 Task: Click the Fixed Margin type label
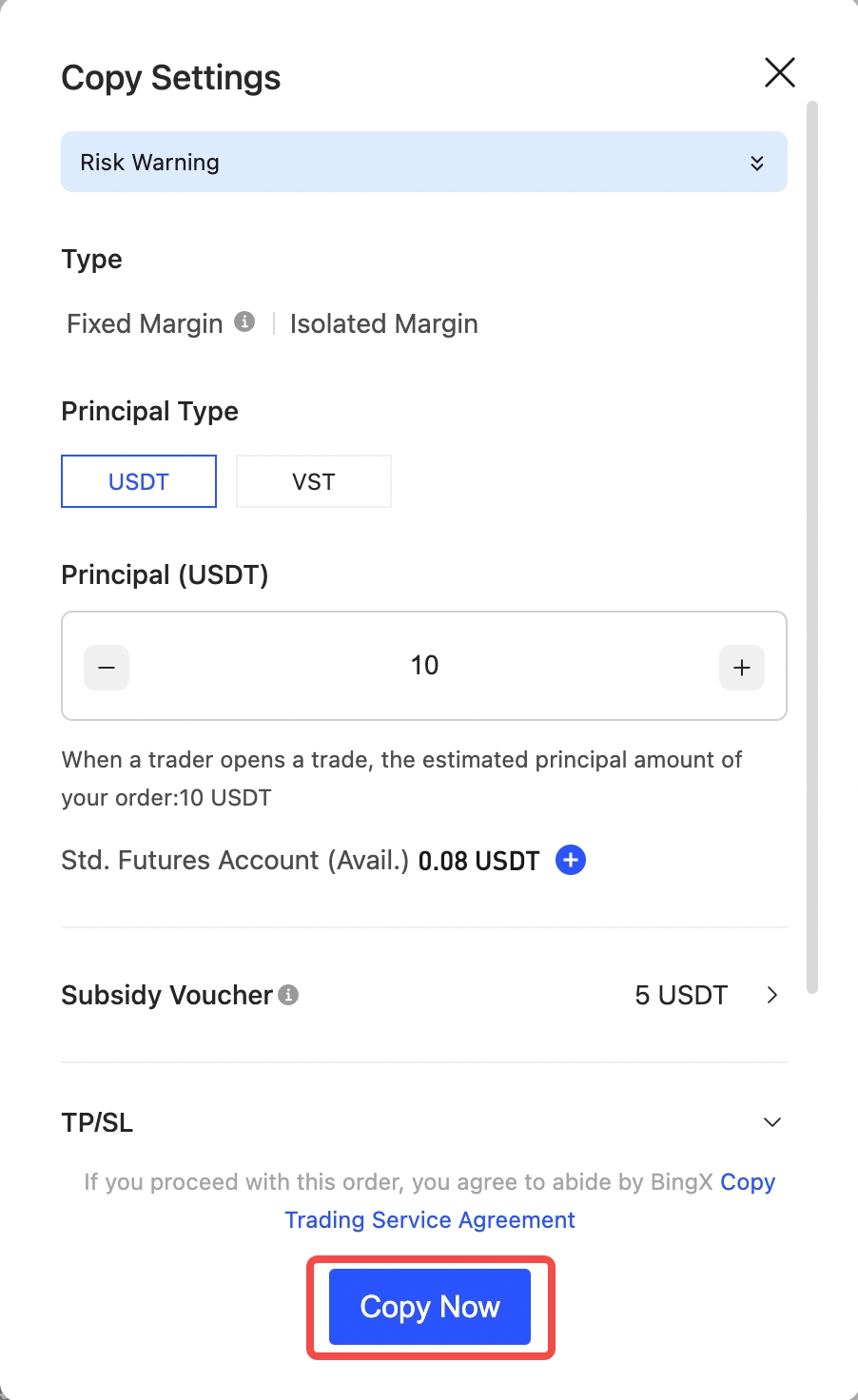tap(145, 324)
